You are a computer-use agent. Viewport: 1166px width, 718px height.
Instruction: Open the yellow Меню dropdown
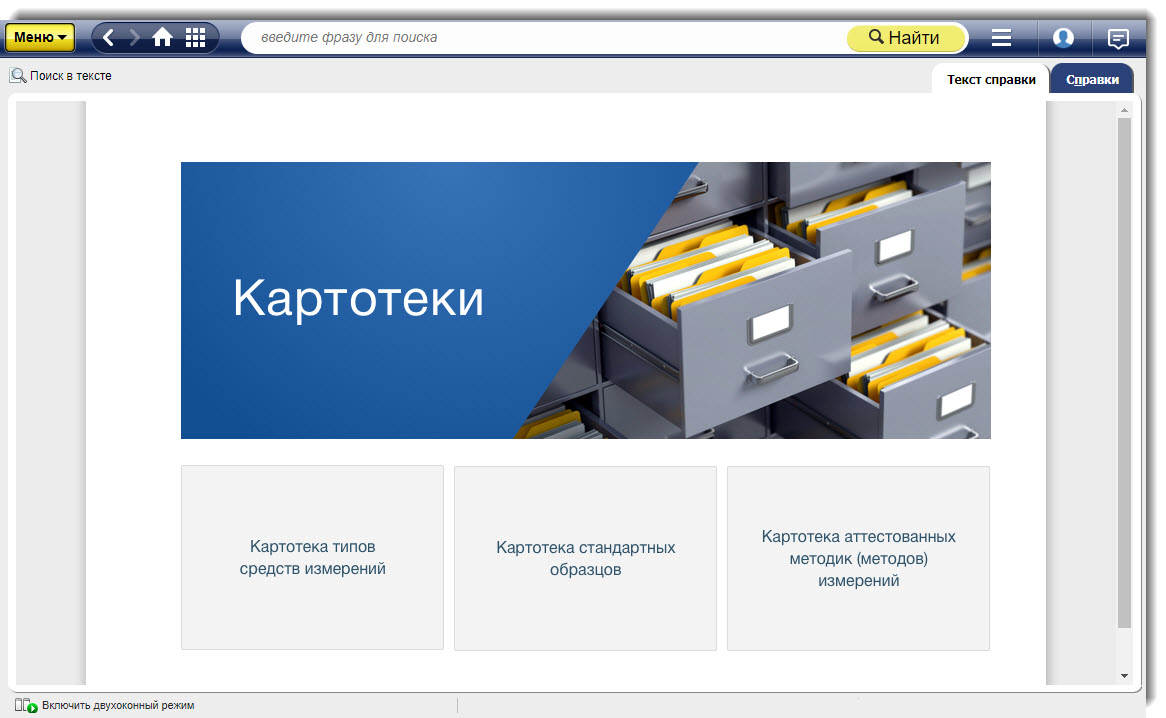coord(40,37)
